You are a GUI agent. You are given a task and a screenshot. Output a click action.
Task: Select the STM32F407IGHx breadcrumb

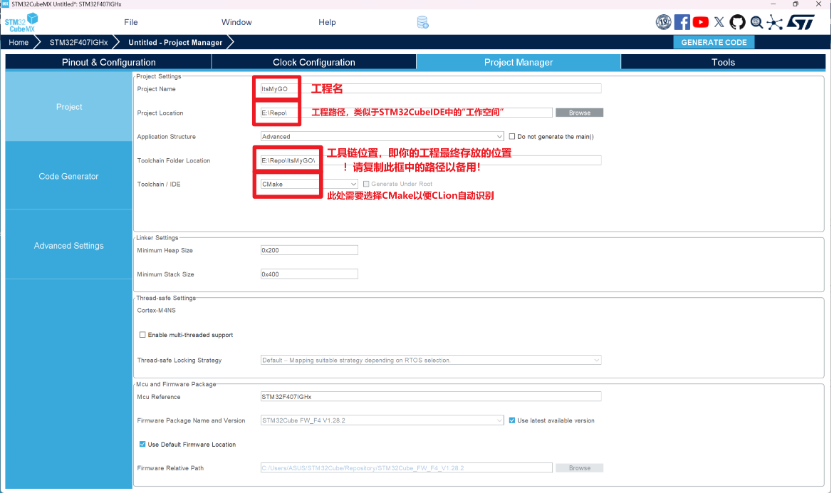(78, 42)
